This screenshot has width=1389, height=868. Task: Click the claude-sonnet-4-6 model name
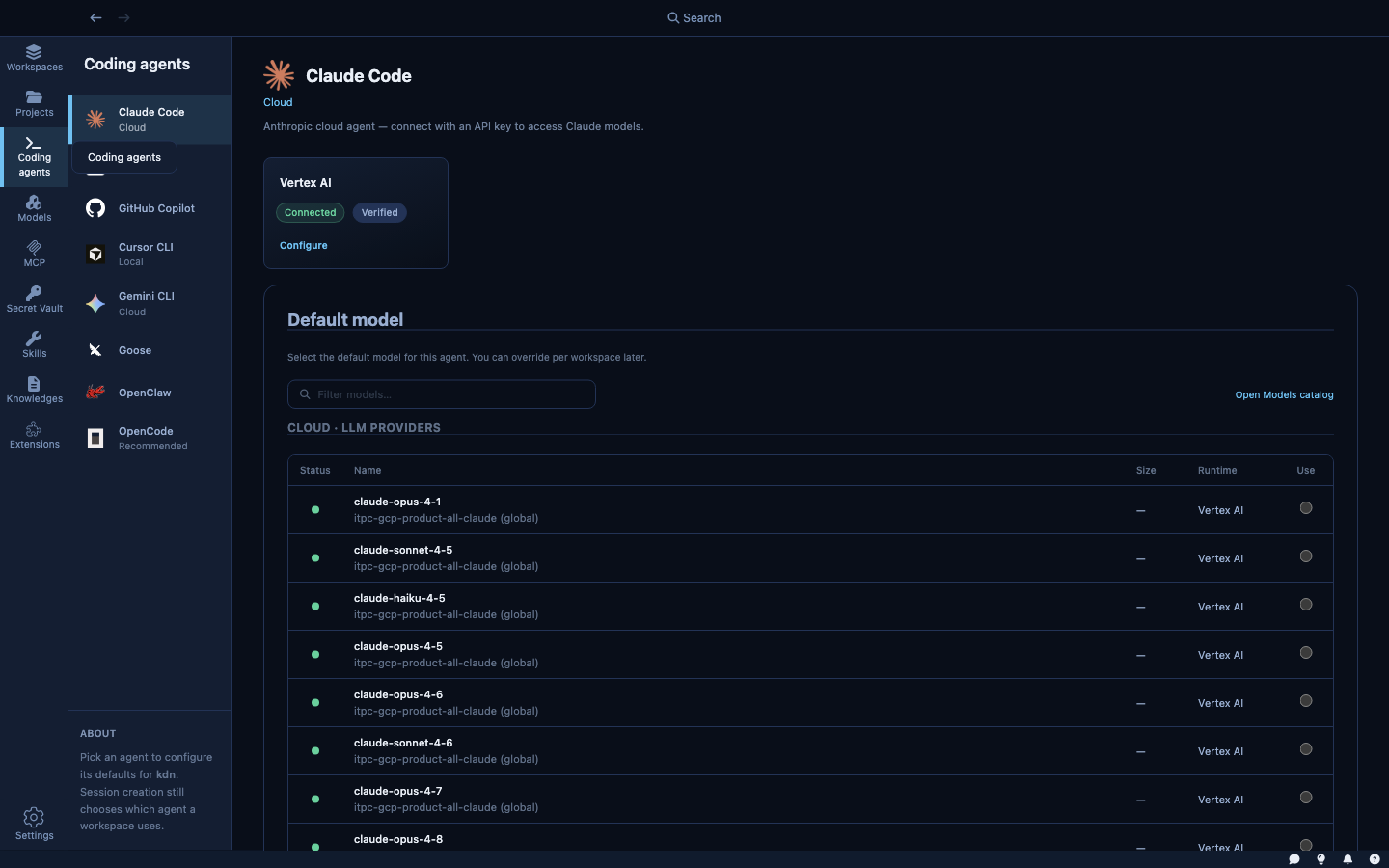(403, 743)
